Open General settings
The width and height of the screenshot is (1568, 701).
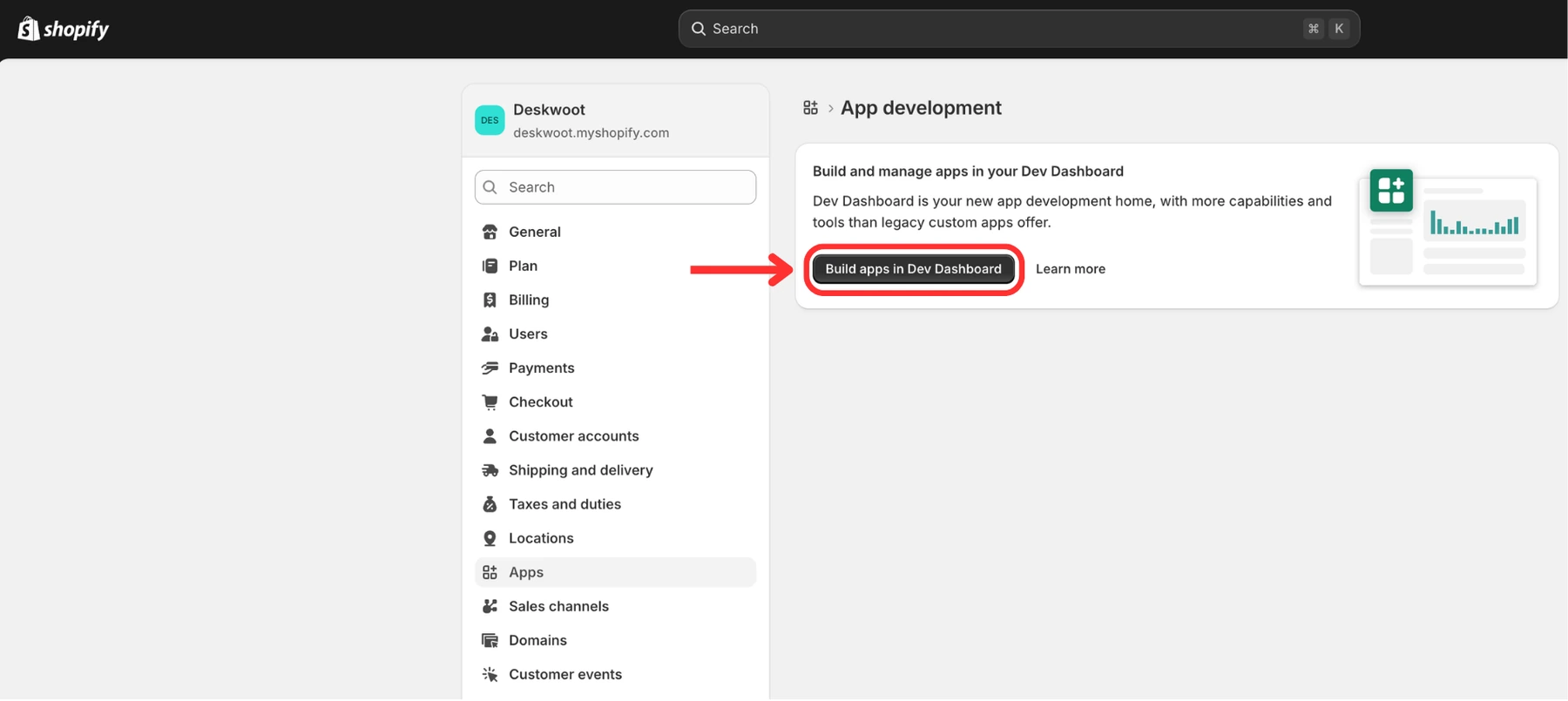pos(615,232)
